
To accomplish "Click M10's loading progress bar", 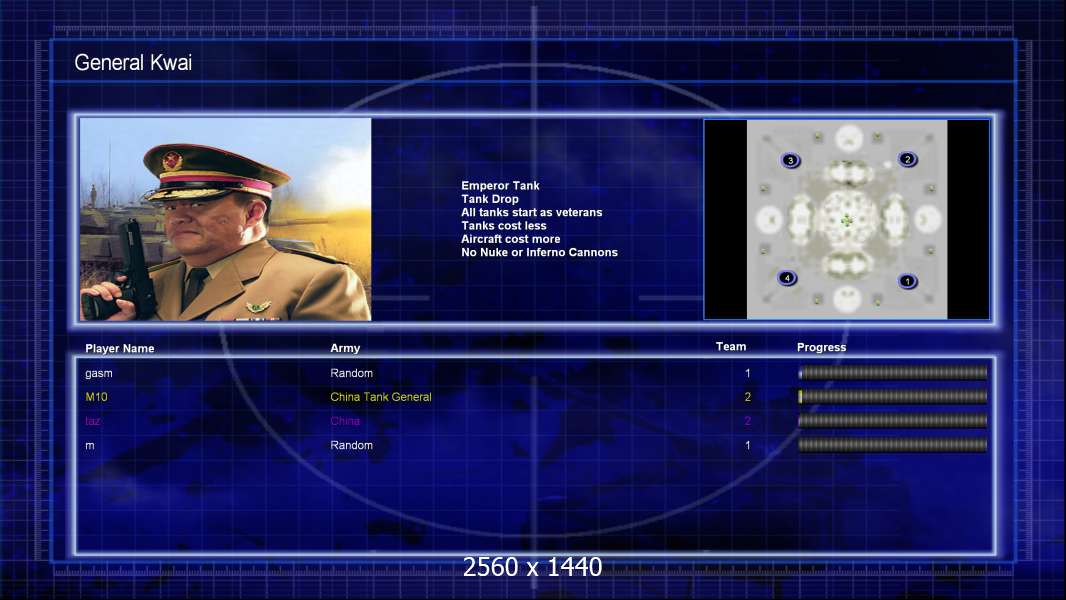I will pyautogui.click(x=893, y=396).
